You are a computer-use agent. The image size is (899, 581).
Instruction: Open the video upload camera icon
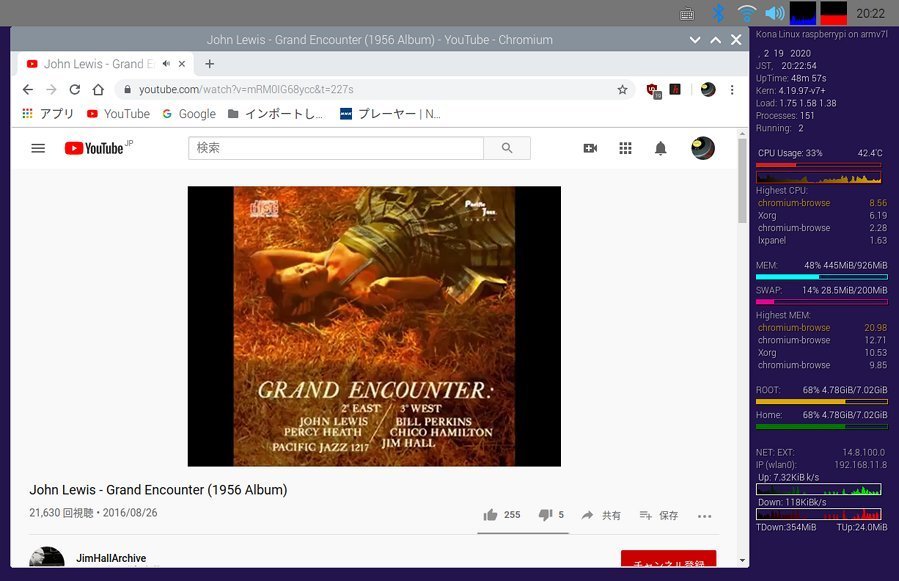pyautogui.click(x=590, y=148)
